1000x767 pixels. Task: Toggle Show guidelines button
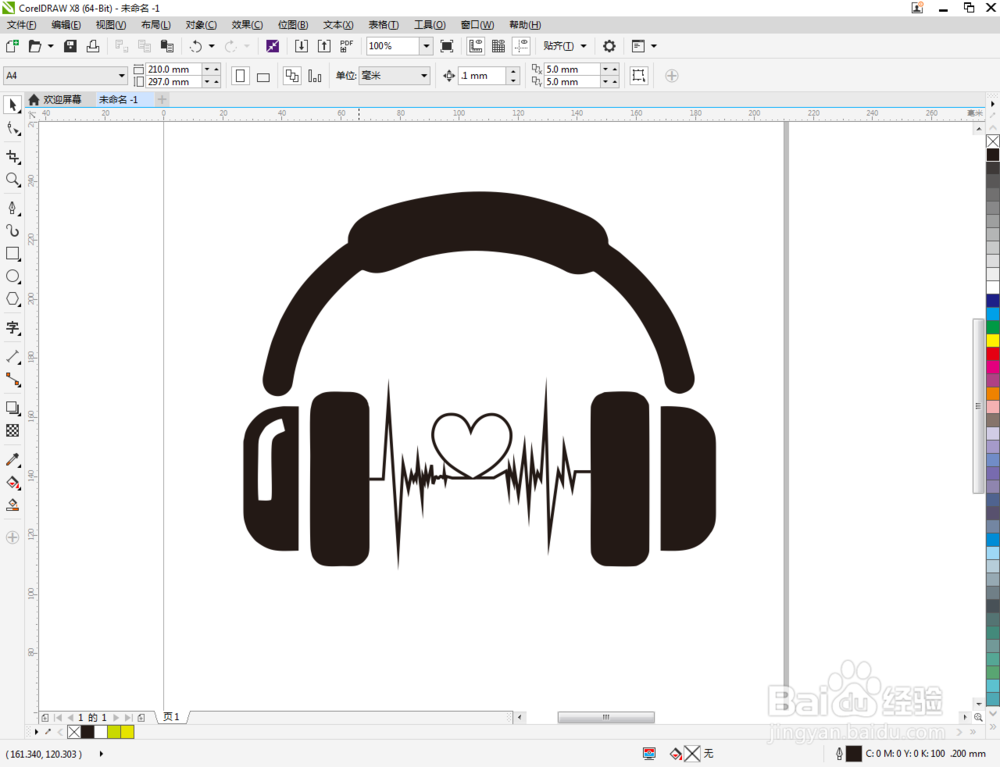tap(521, 46)
